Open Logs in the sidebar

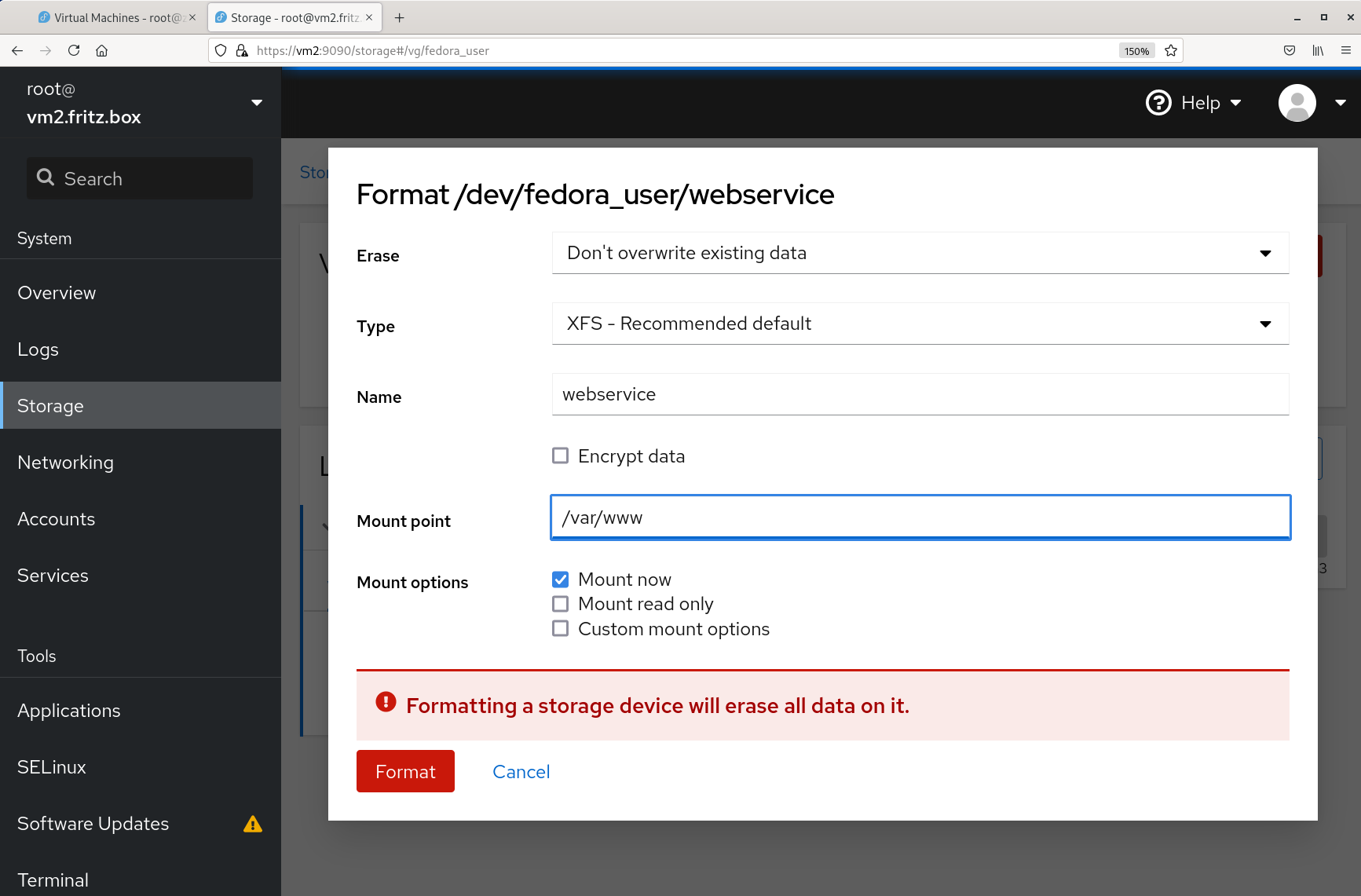click(x=141, y=349)
